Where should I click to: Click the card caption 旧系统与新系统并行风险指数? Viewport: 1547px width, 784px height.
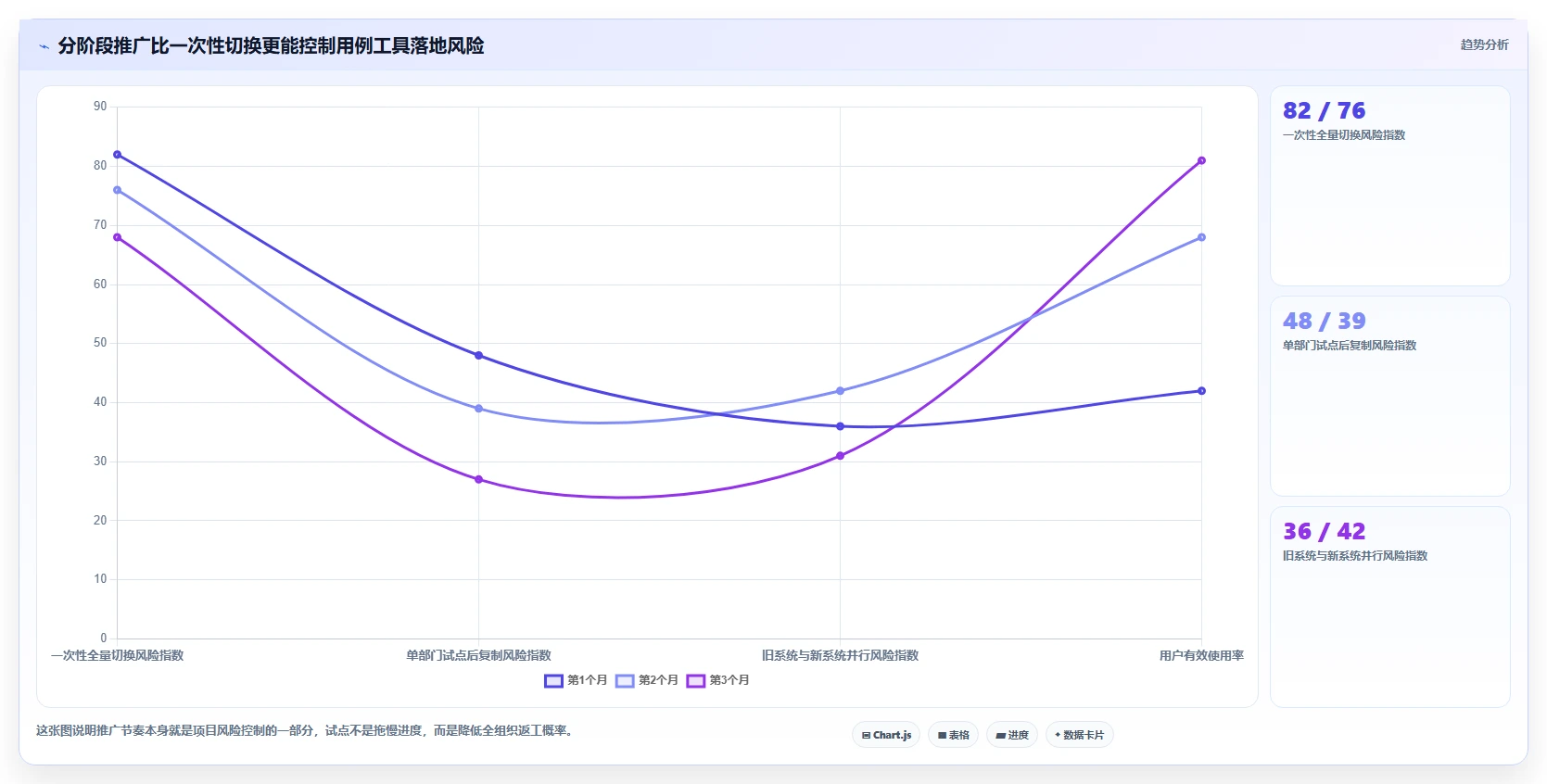pyautogui.click(x=1355, y=556)
